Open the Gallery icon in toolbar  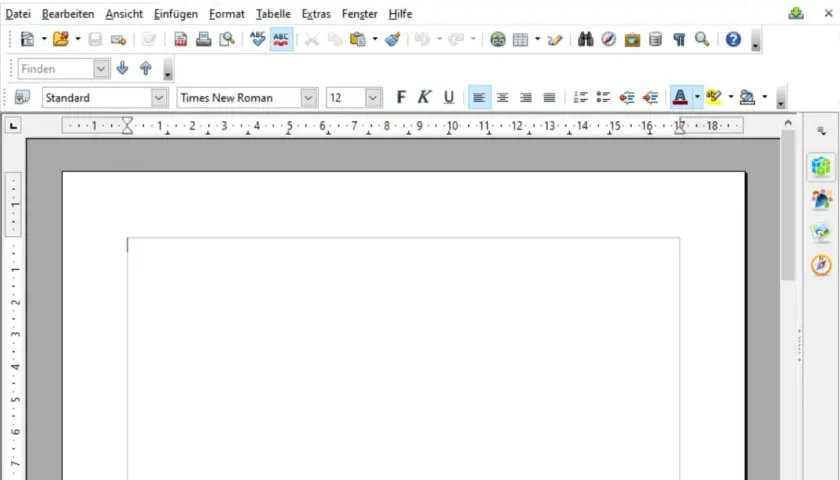(x=632, y=39)
